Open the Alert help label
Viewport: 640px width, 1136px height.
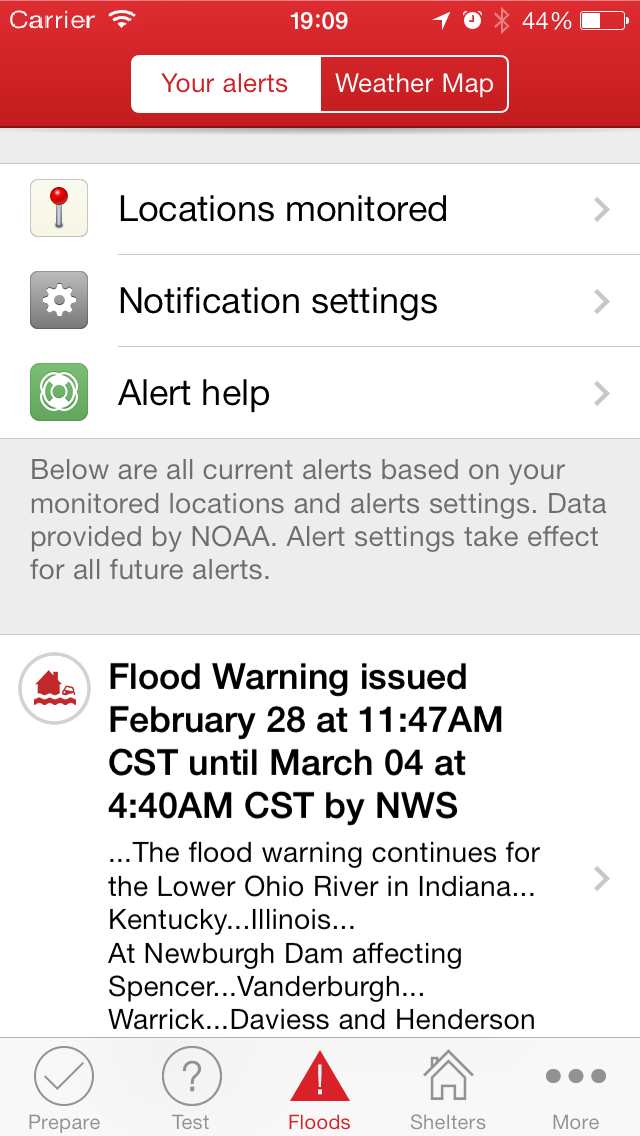click(194, 393)
